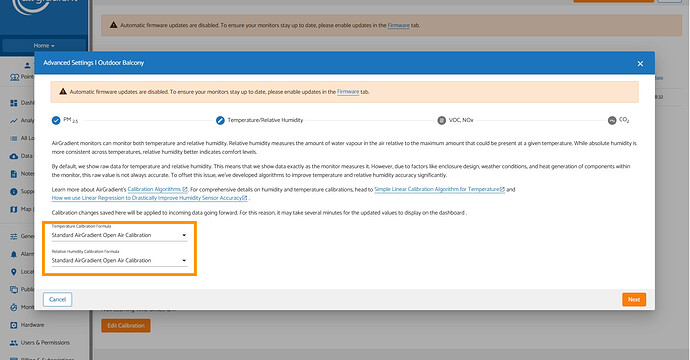Click the Map sidebar icon
Screen dimensions: 690x360
point(14,209)
